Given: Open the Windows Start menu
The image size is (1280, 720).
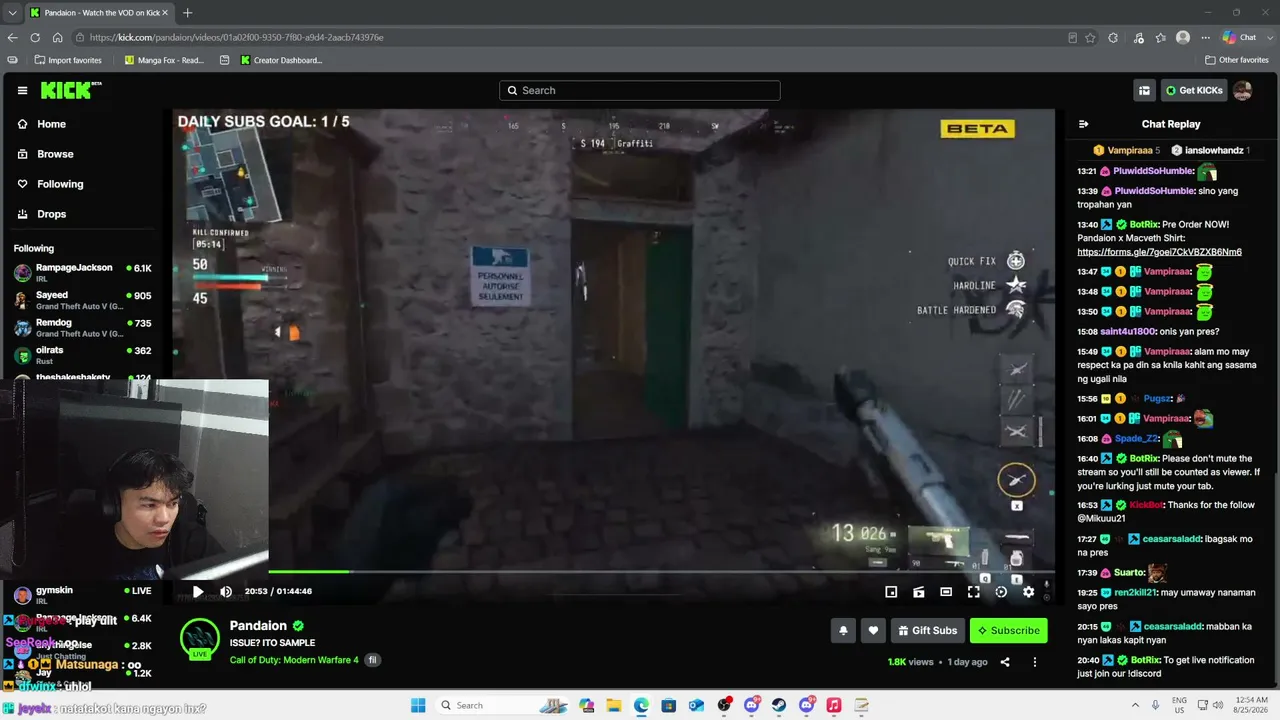Looking at the screenshot, I should point(418,705).
